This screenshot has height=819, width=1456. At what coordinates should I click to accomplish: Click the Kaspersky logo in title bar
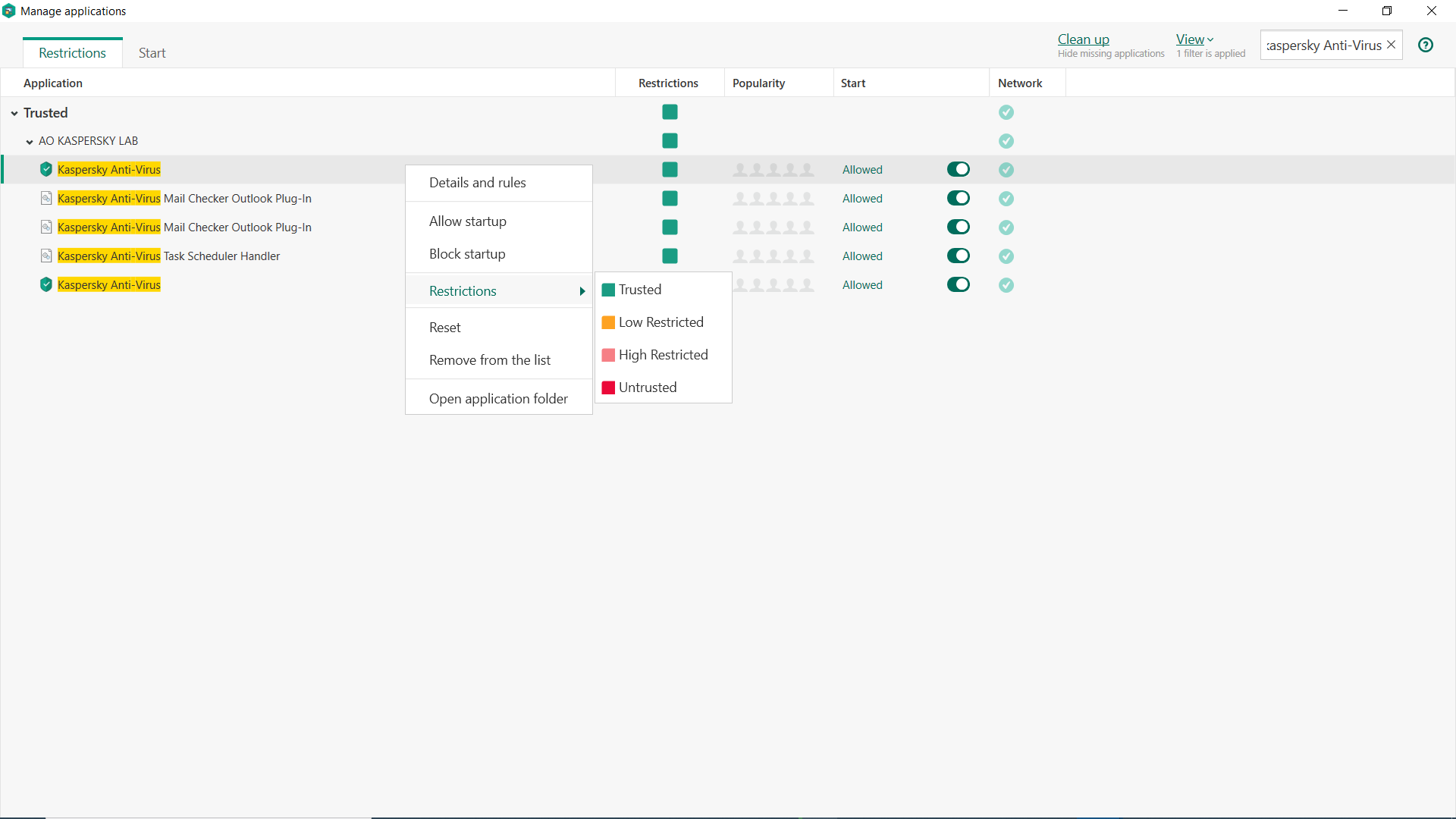pos(8,11)
